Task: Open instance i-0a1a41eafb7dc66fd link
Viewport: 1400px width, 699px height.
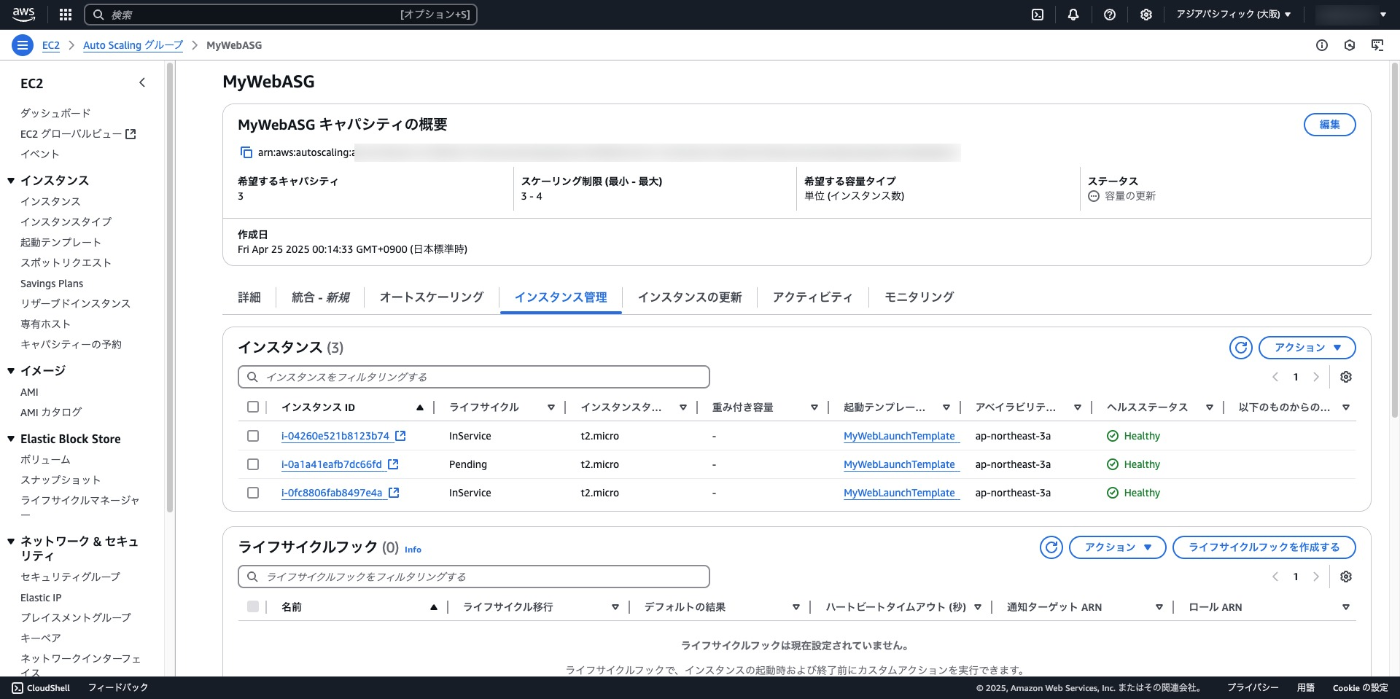Action: [x=331, y=464]
